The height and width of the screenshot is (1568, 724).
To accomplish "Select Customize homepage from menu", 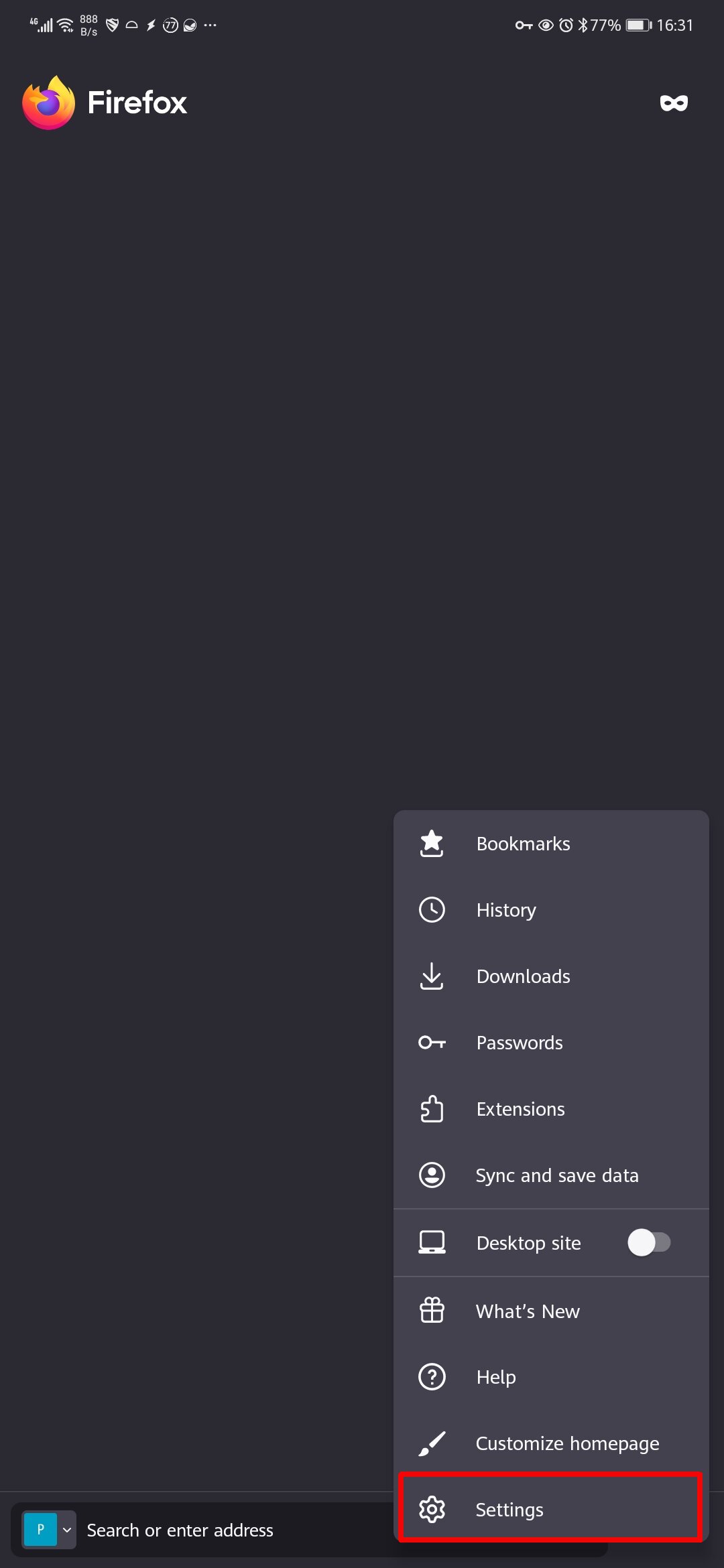I will (567, 1443).
